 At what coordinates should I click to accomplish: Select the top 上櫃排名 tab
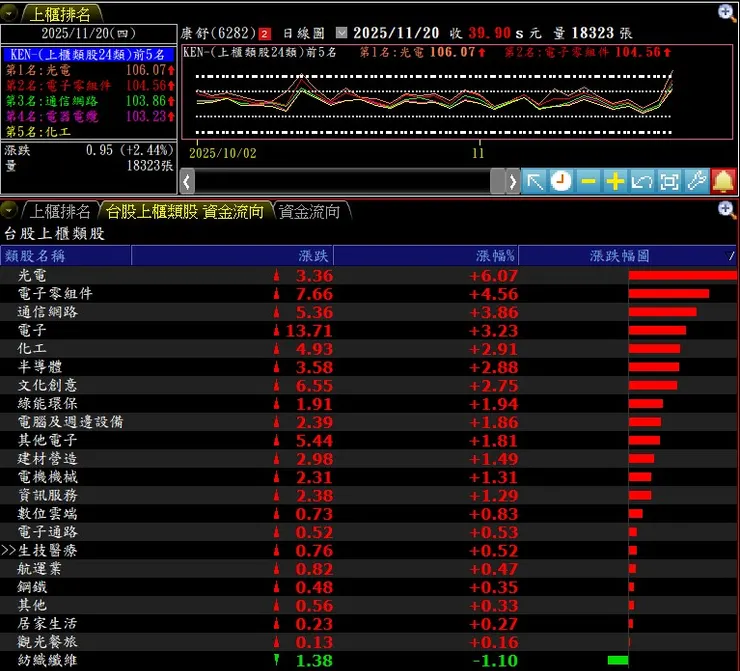(x=60, y=14)
